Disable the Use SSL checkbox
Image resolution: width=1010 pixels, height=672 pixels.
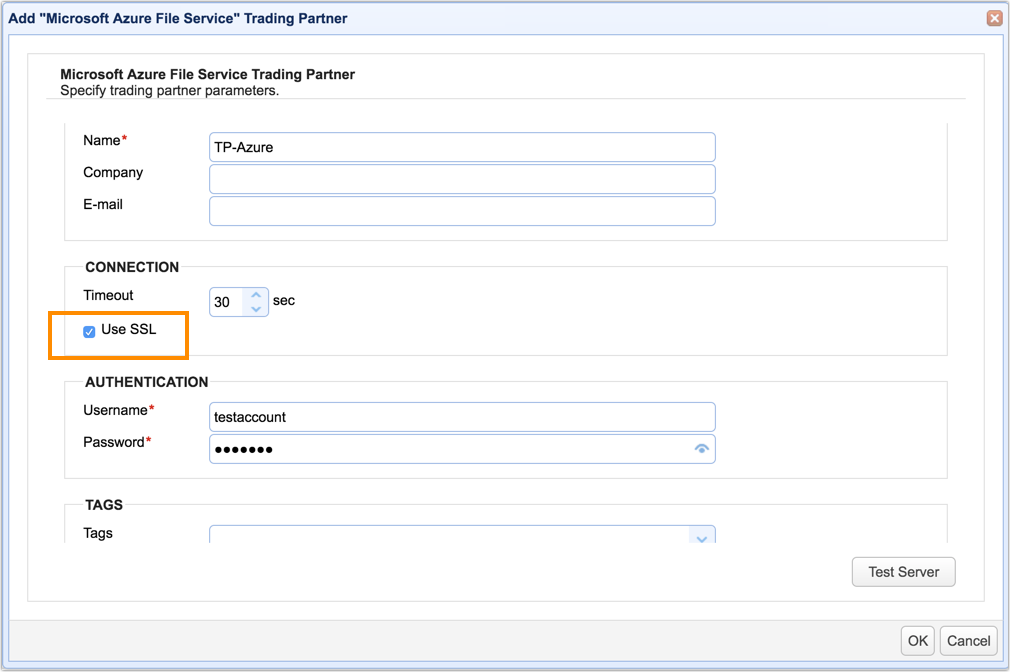coord(89,331)
